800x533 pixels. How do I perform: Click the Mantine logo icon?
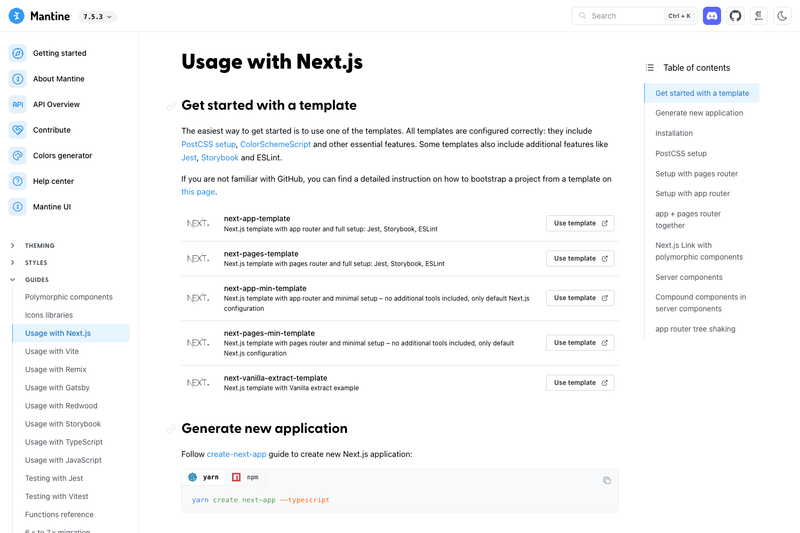[x=16, y=16]
